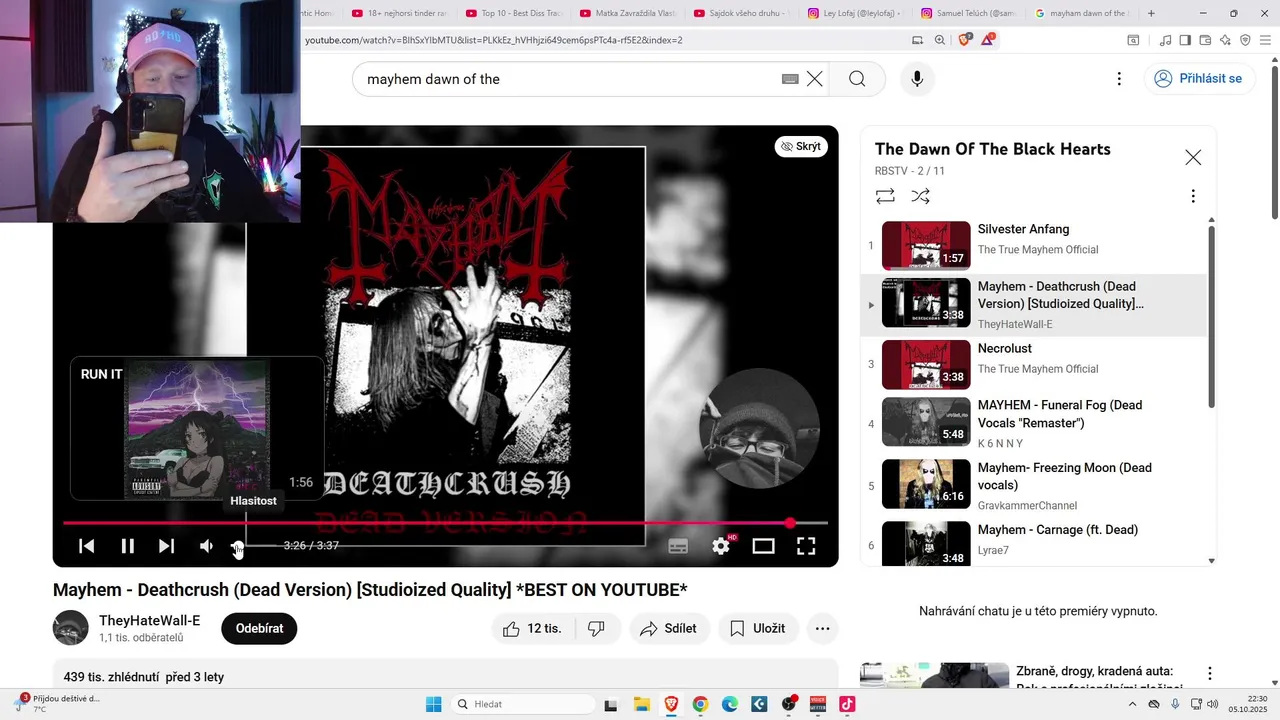The image size is (1280, 720).
Task: Seek using the red video progress bar
Action: (x=445, y=523)
